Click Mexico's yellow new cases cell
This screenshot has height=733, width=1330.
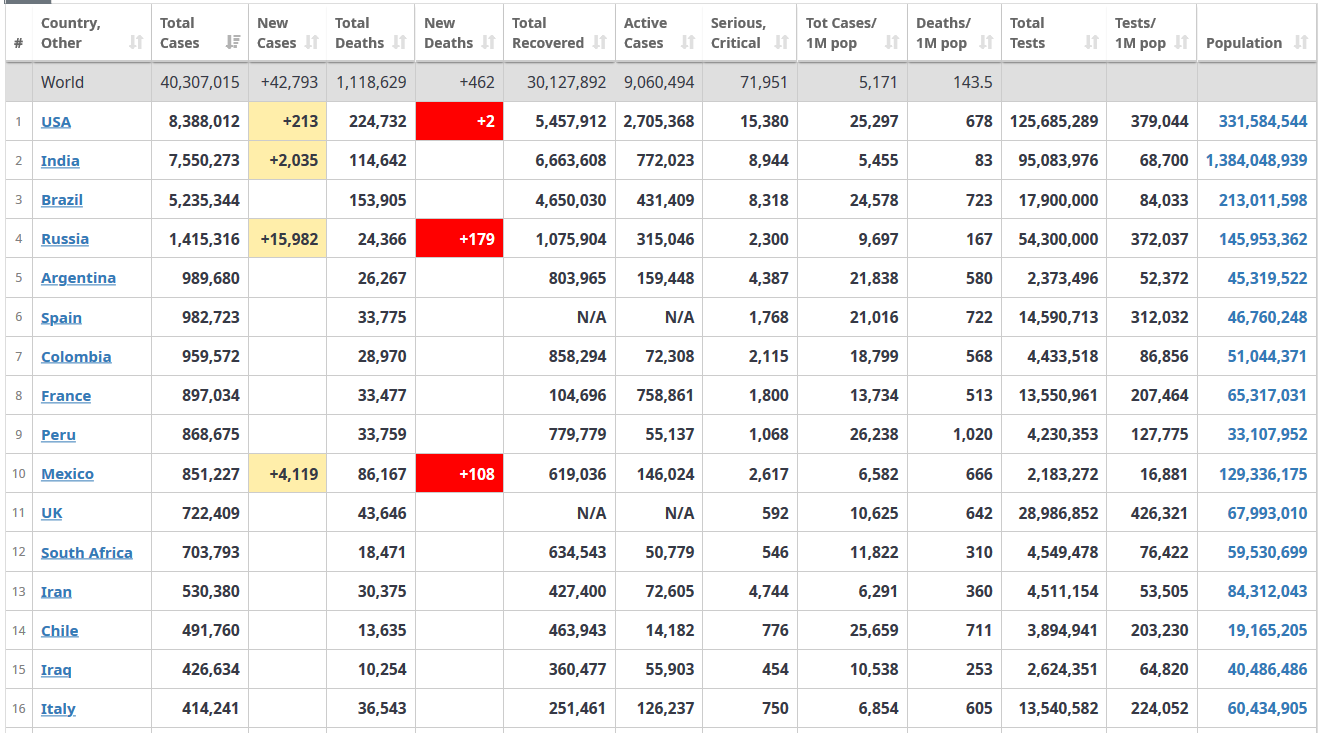click(x=287, y=474)
